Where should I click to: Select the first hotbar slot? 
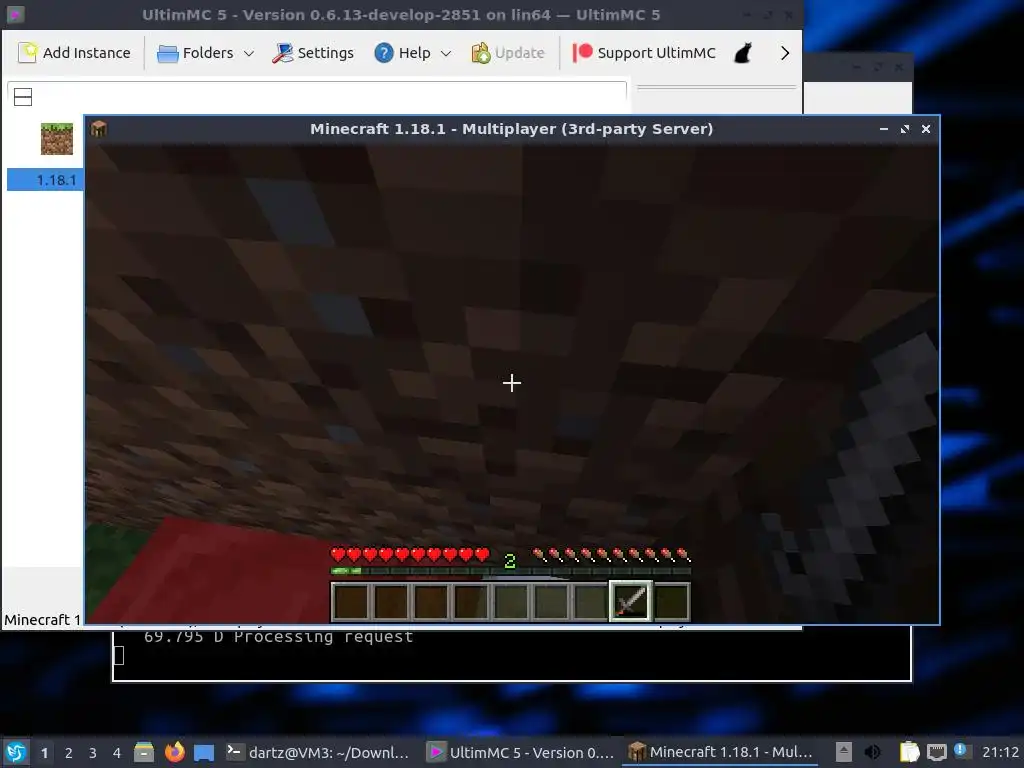(351, 601)
